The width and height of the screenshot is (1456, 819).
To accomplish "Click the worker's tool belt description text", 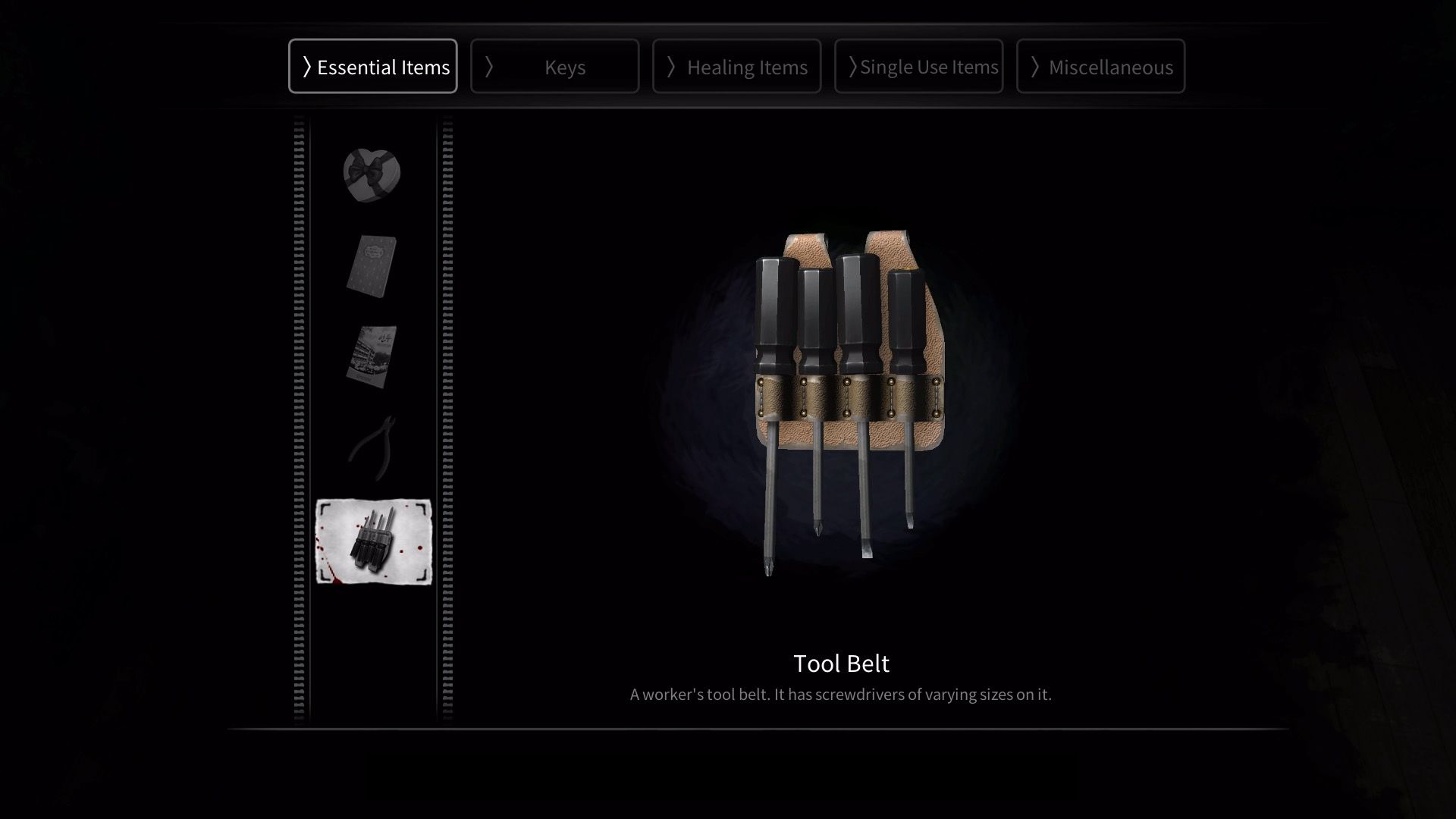I will [841, 695].
